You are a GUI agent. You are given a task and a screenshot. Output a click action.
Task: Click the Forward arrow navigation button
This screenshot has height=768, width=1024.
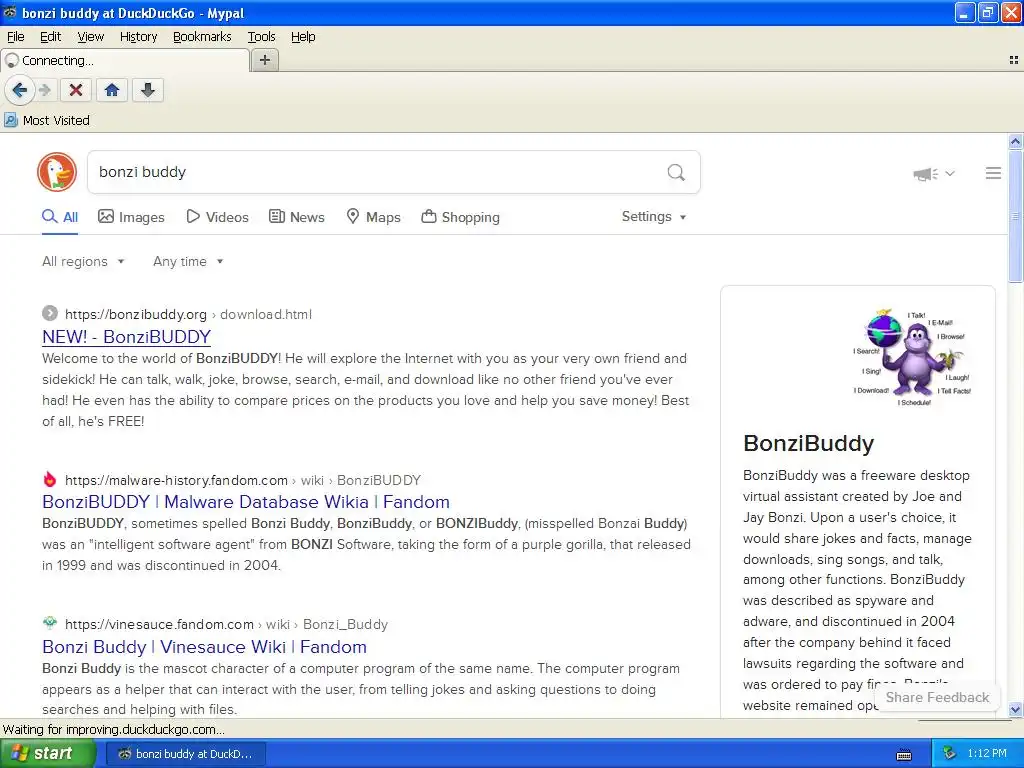tap(44, 90)
